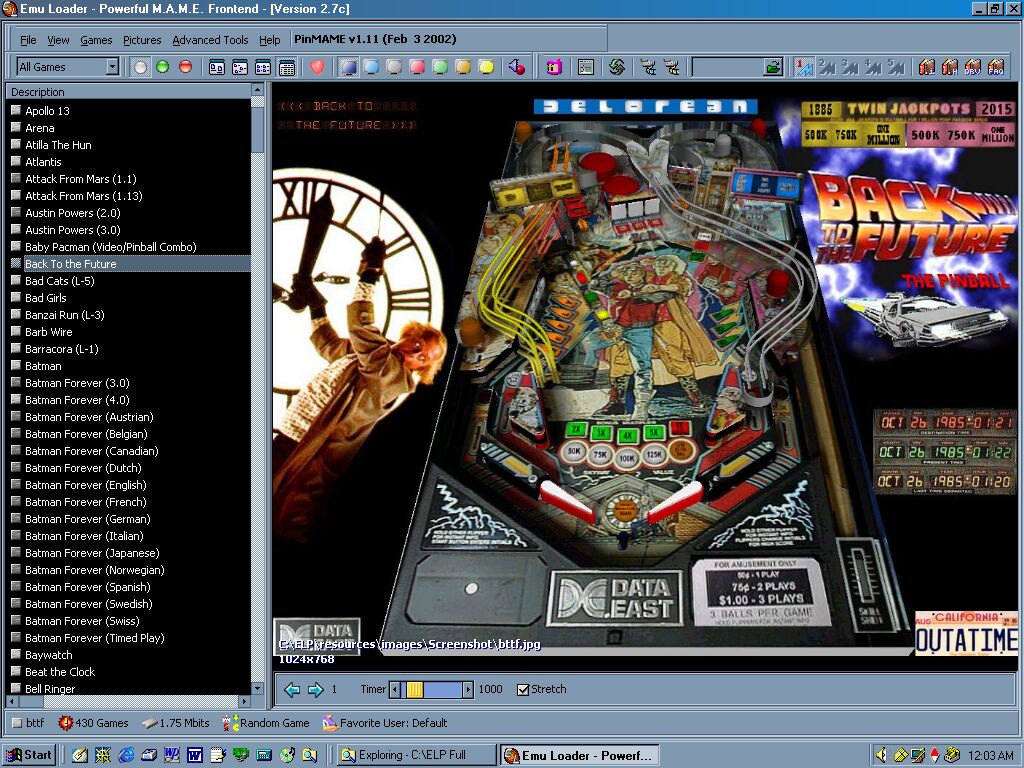Toggle the Bad Girls checkbox
This screenshot has height=768, width=1024.
point(16,297)
